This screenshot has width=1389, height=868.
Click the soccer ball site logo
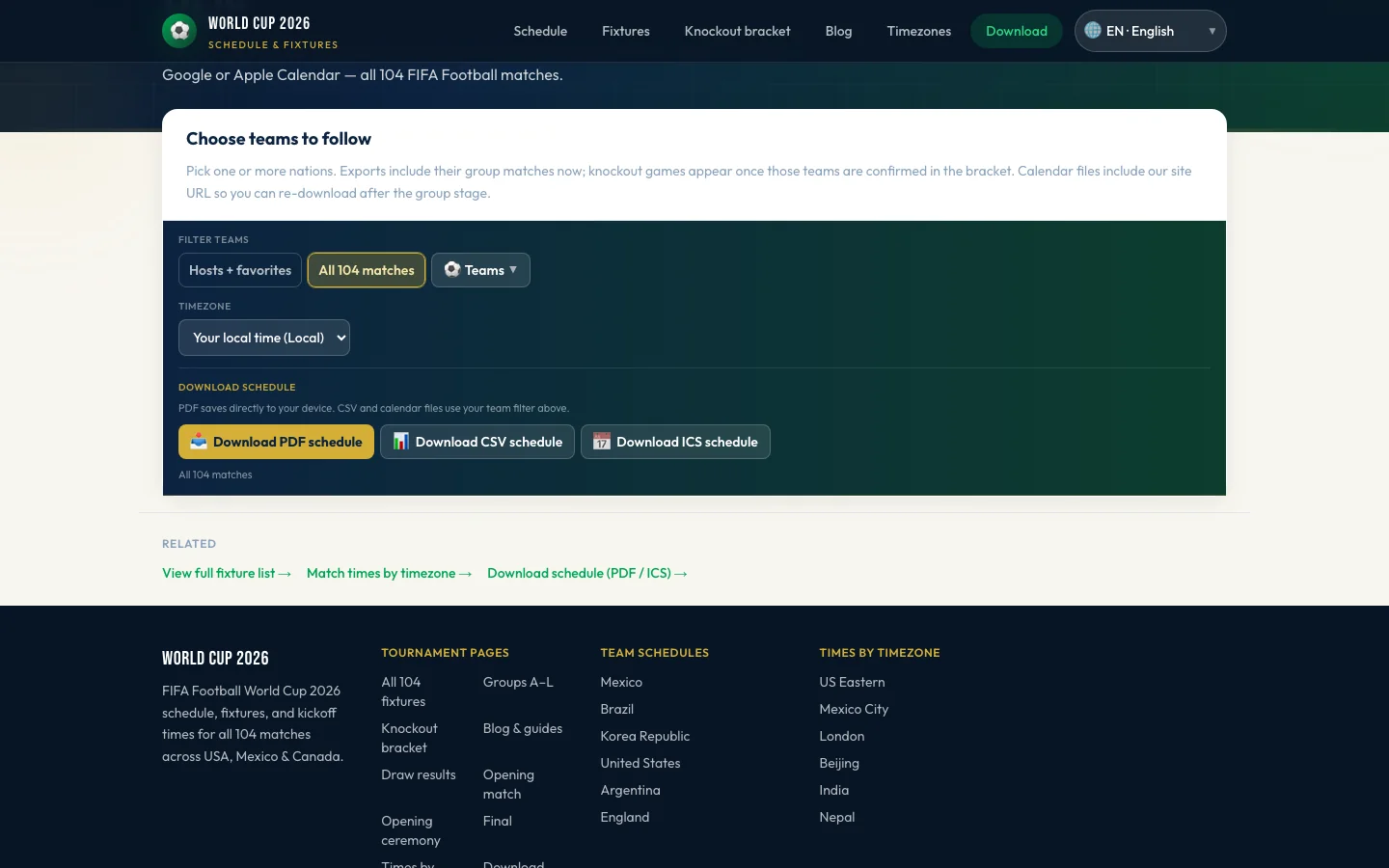[179, 31]
